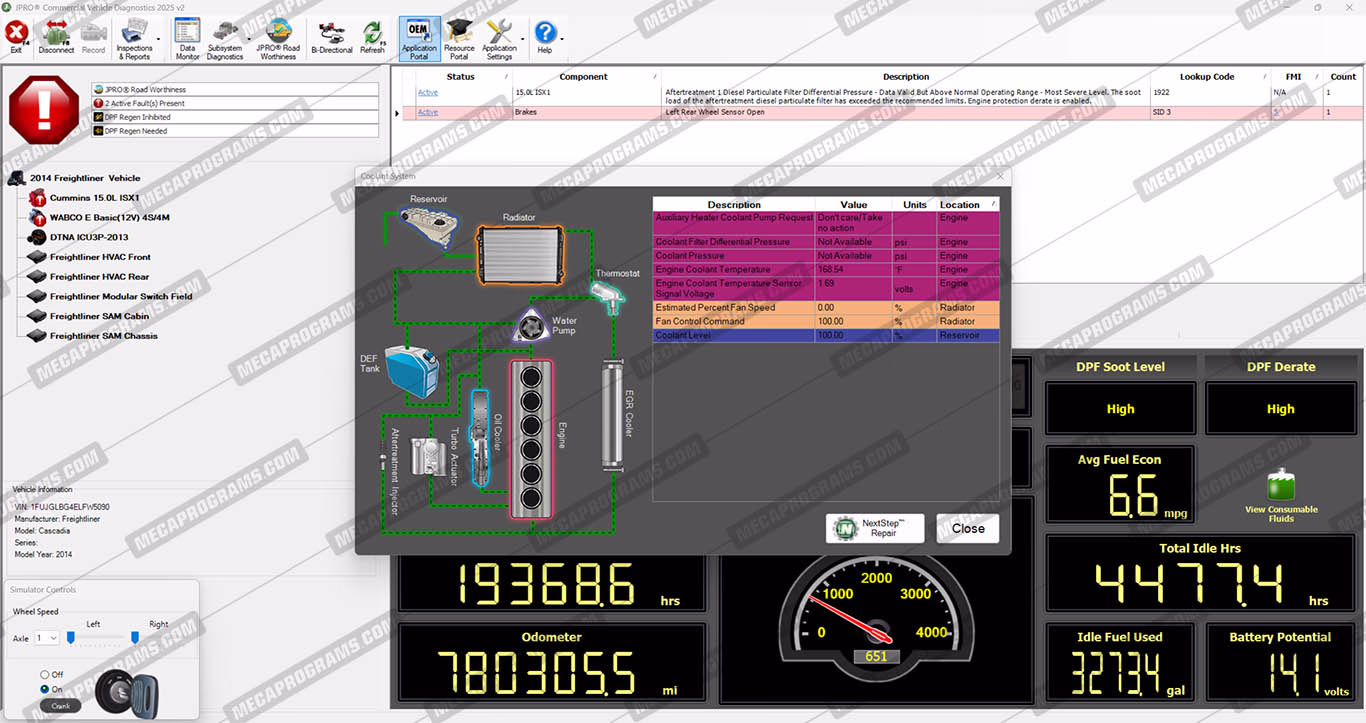Click the JPRO Road Worthiness status row
The image size is (1366, 723).
[235, 89]
